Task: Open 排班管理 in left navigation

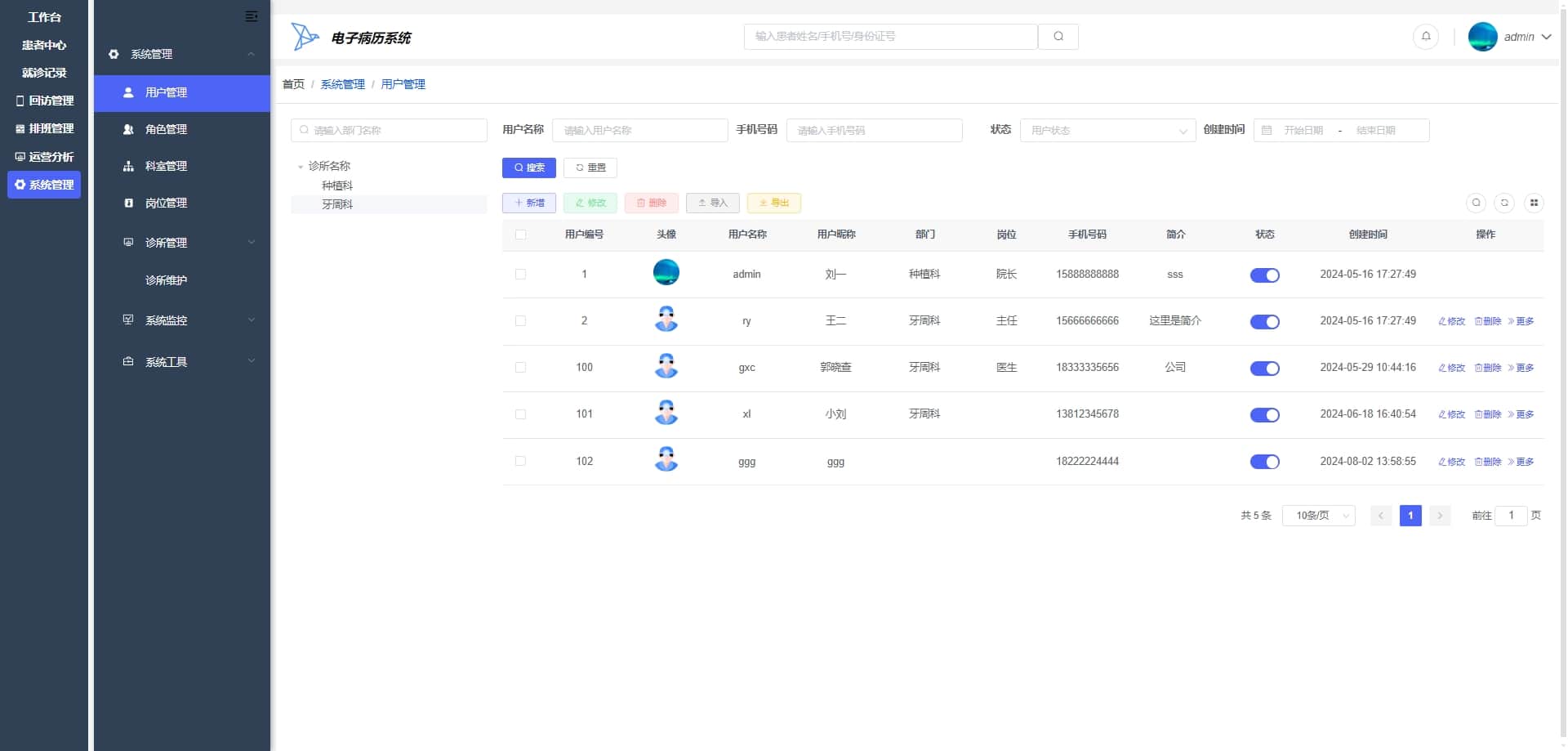Action: tap(44, 128)
